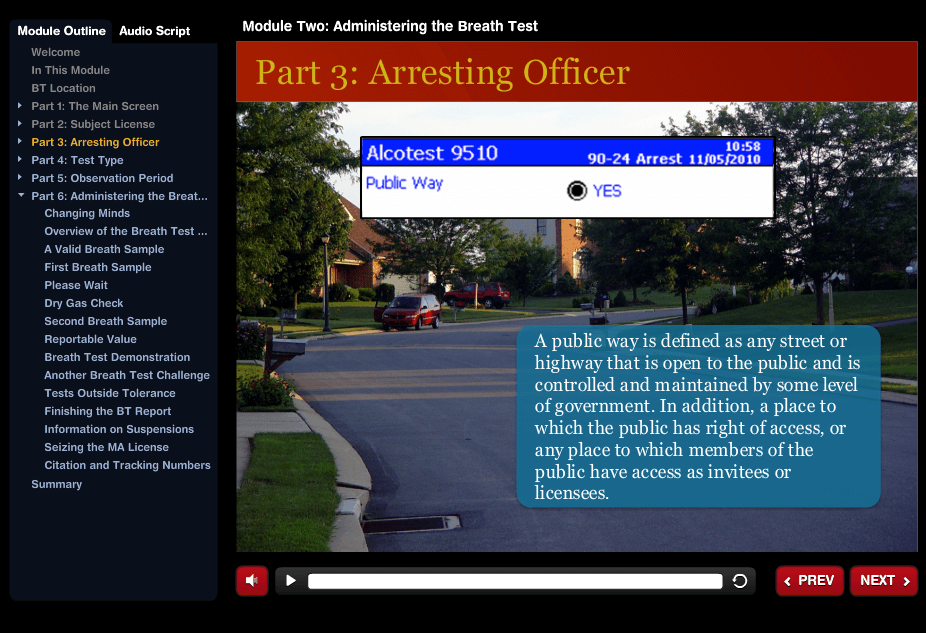
Task: Click the Public Way field label
Action: [x=405, y=183]
